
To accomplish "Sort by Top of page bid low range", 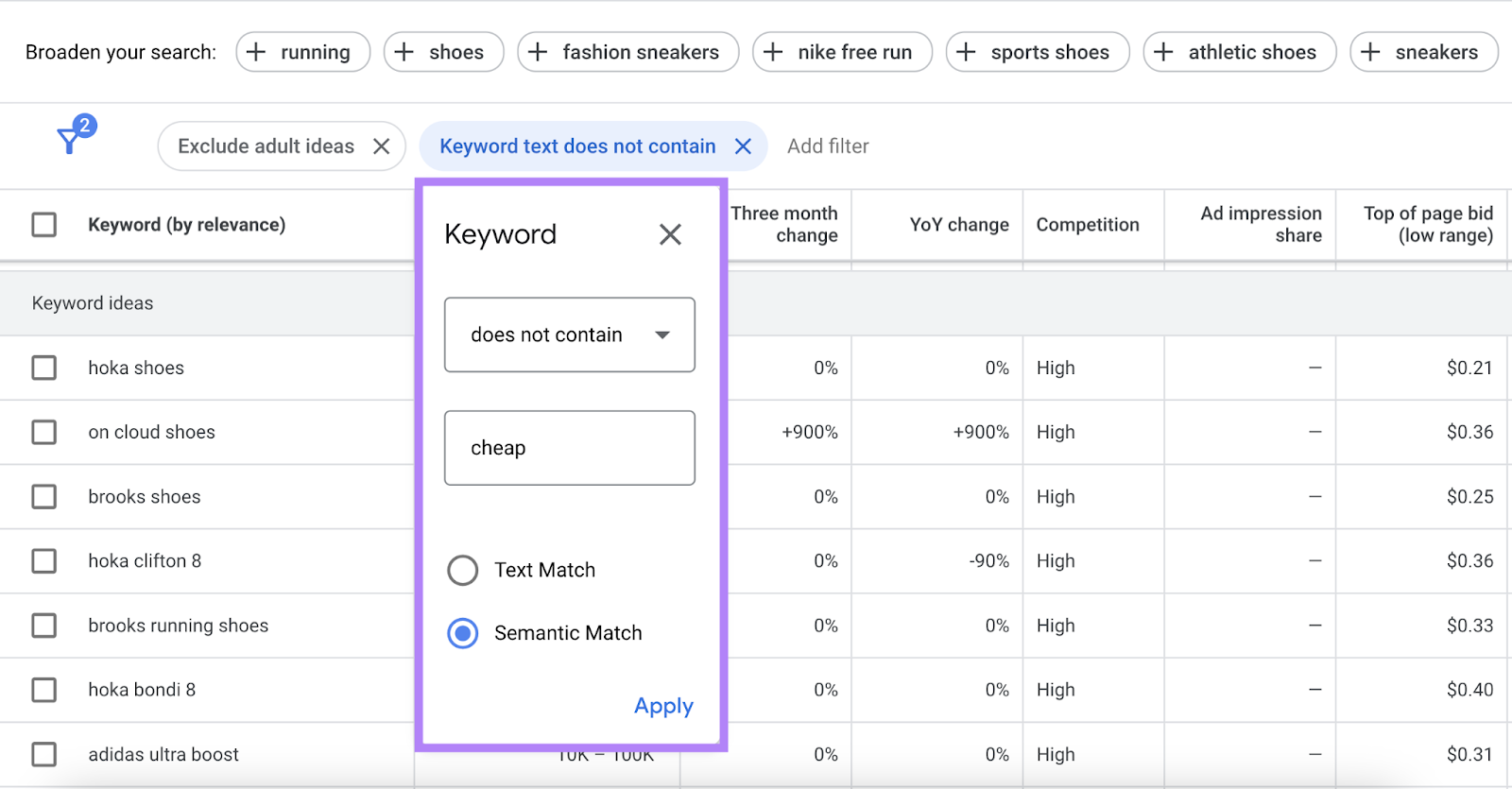I will point(1428,225).
